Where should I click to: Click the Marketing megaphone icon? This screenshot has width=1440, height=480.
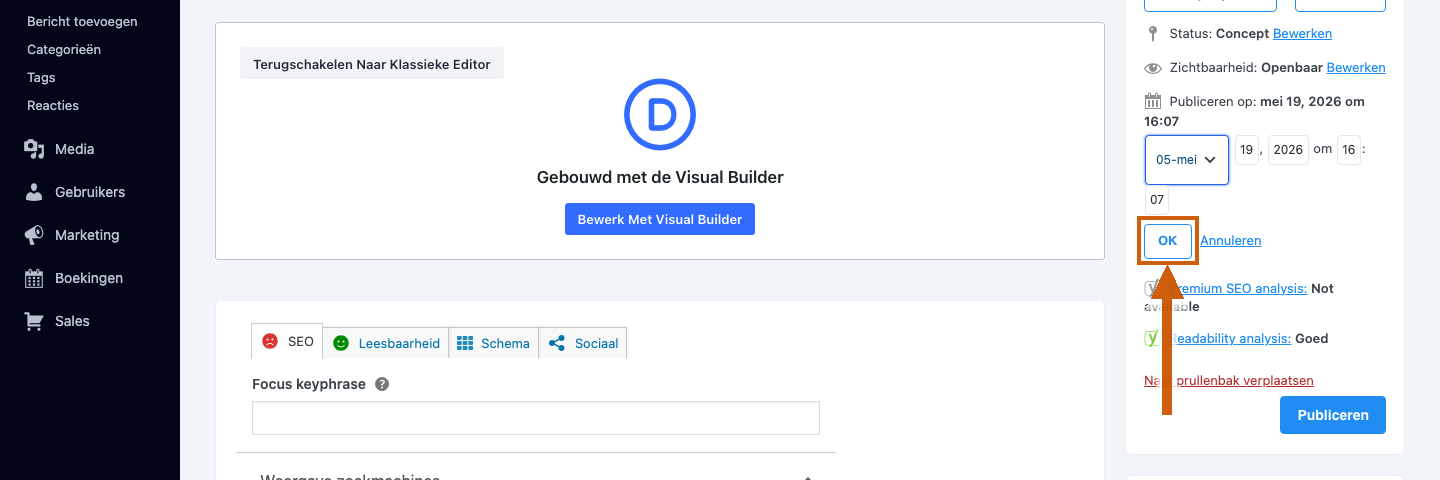(35, 235)
